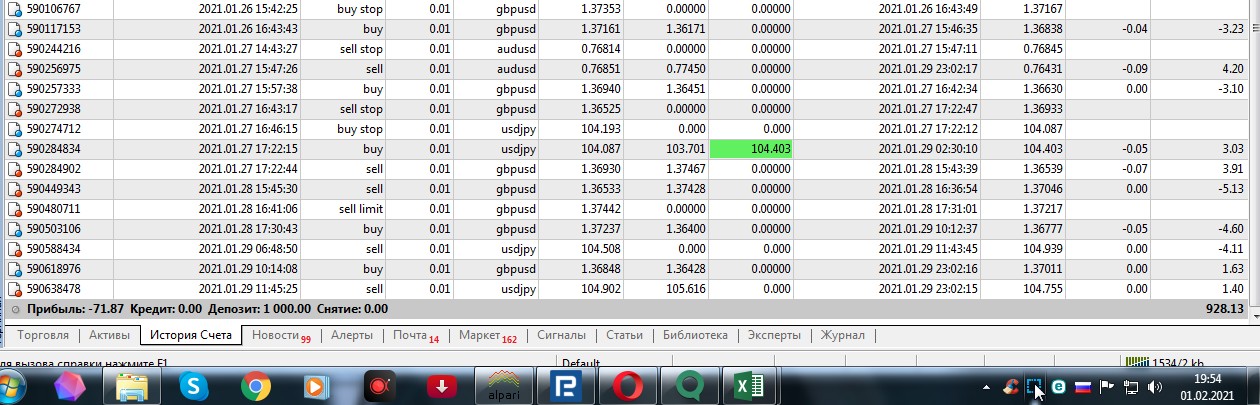This screenshot has height=405, width=1260.
Task: Open Windows Explorer folder in taskbar
Action: pyautogui.click(x=132, y=386)
